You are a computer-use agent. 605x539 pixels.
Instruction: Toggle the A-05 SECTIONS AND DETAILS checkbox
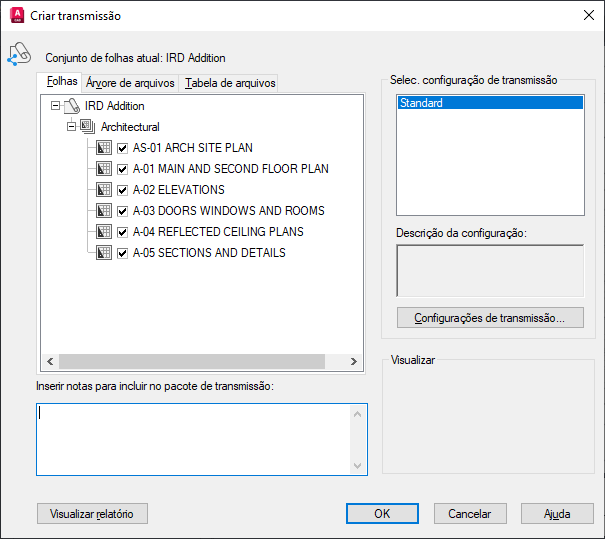(122, 253)
